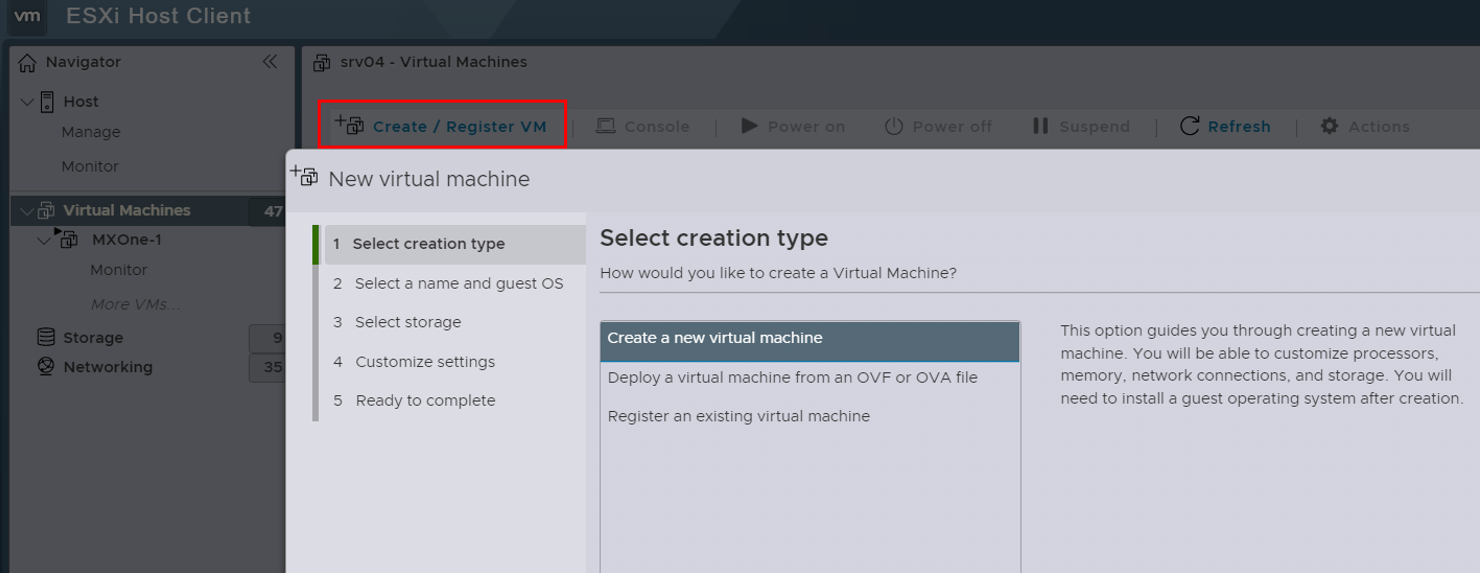Click the Storage database icon
The image size is (1480, 573).
[46, 337]
